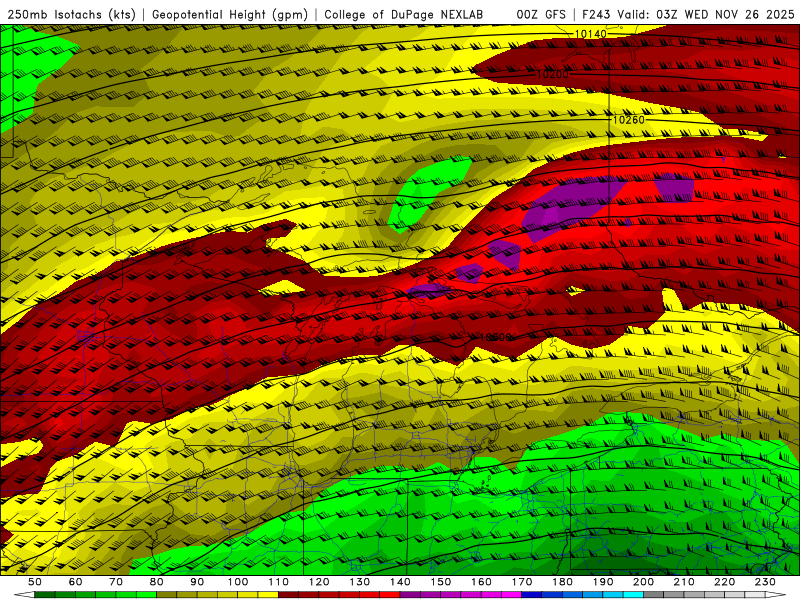800x600 pixels.
Task: Click the cyan swatch just before 200
Action: [x=634, y=595]
